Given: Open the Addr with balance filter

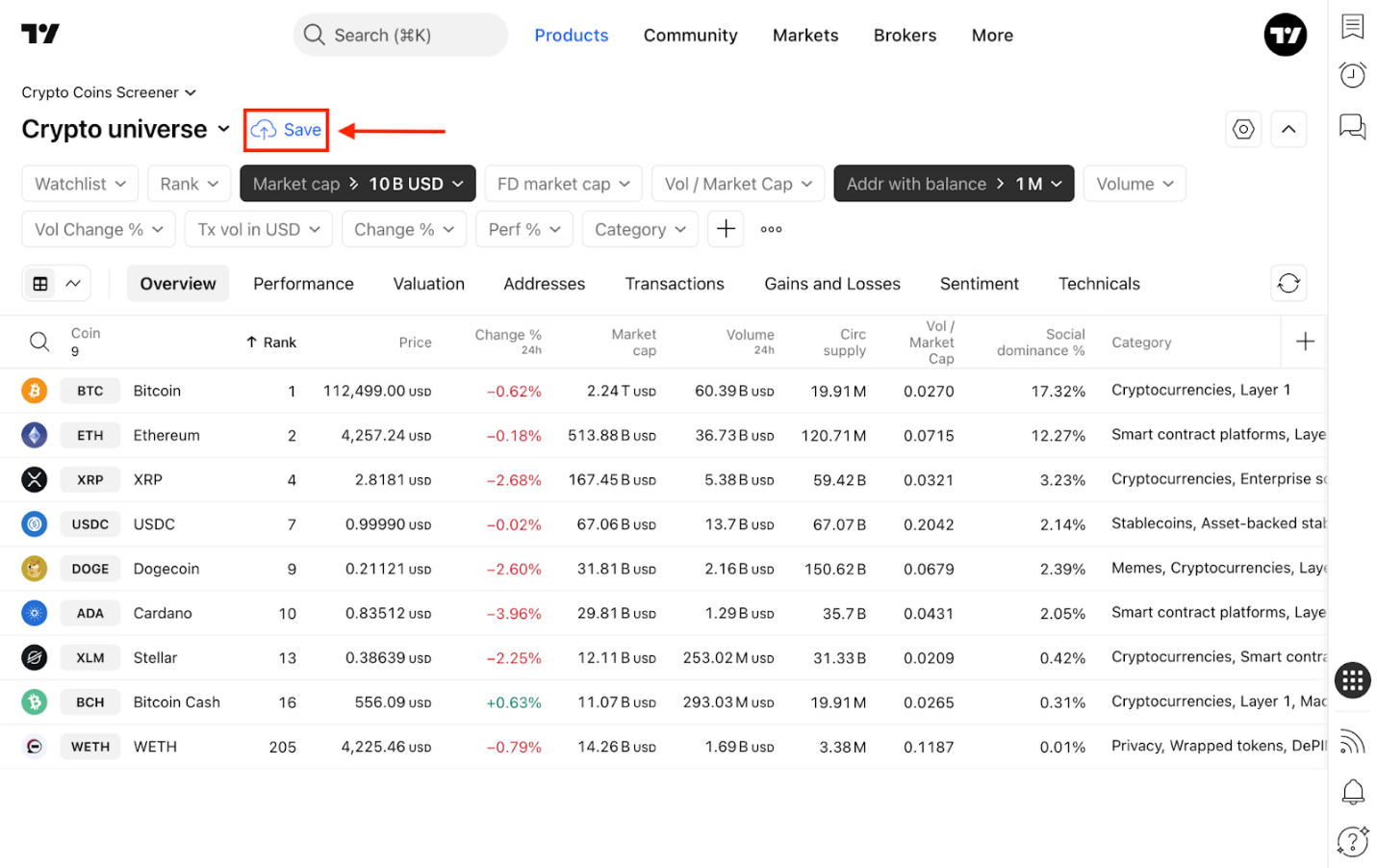Looking at the screenshot, I should coord(954,184).
